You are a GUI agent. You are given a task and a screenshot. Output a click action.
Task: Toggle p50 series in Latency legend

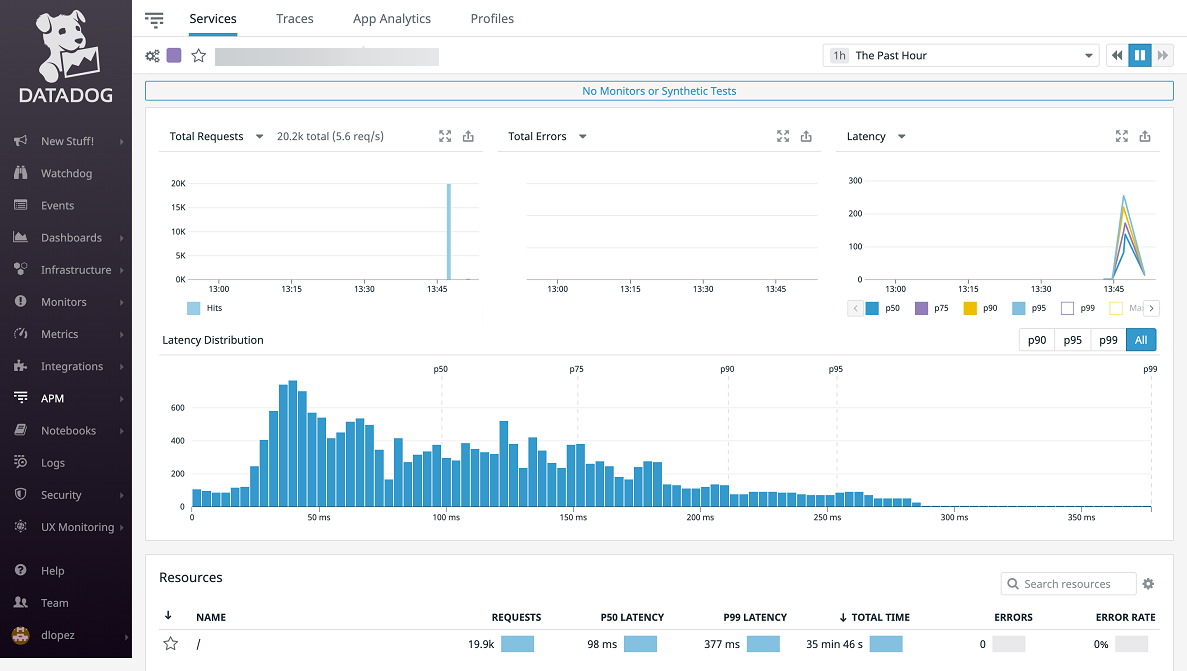[883, 308]
